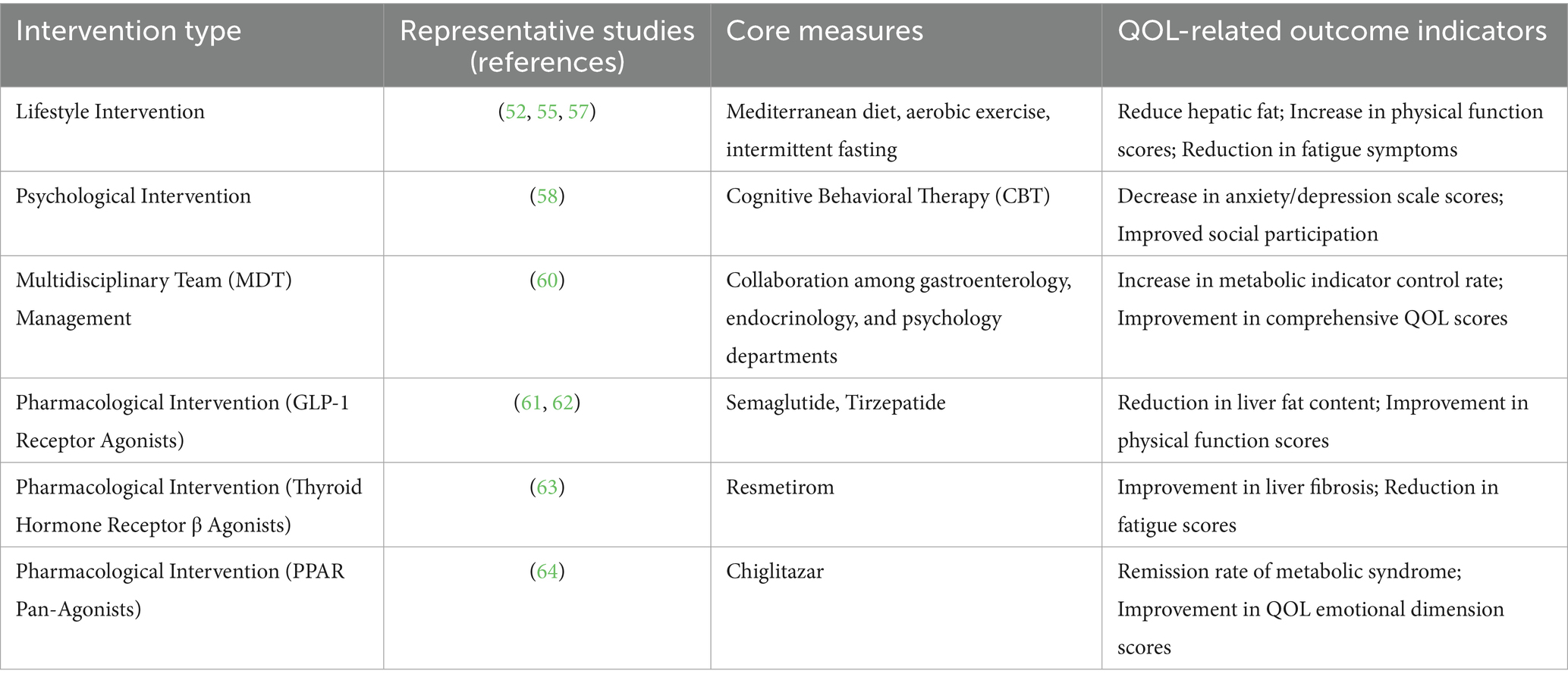Open reference link 62
The image size is (1568, 683).
tap(562, 403)
